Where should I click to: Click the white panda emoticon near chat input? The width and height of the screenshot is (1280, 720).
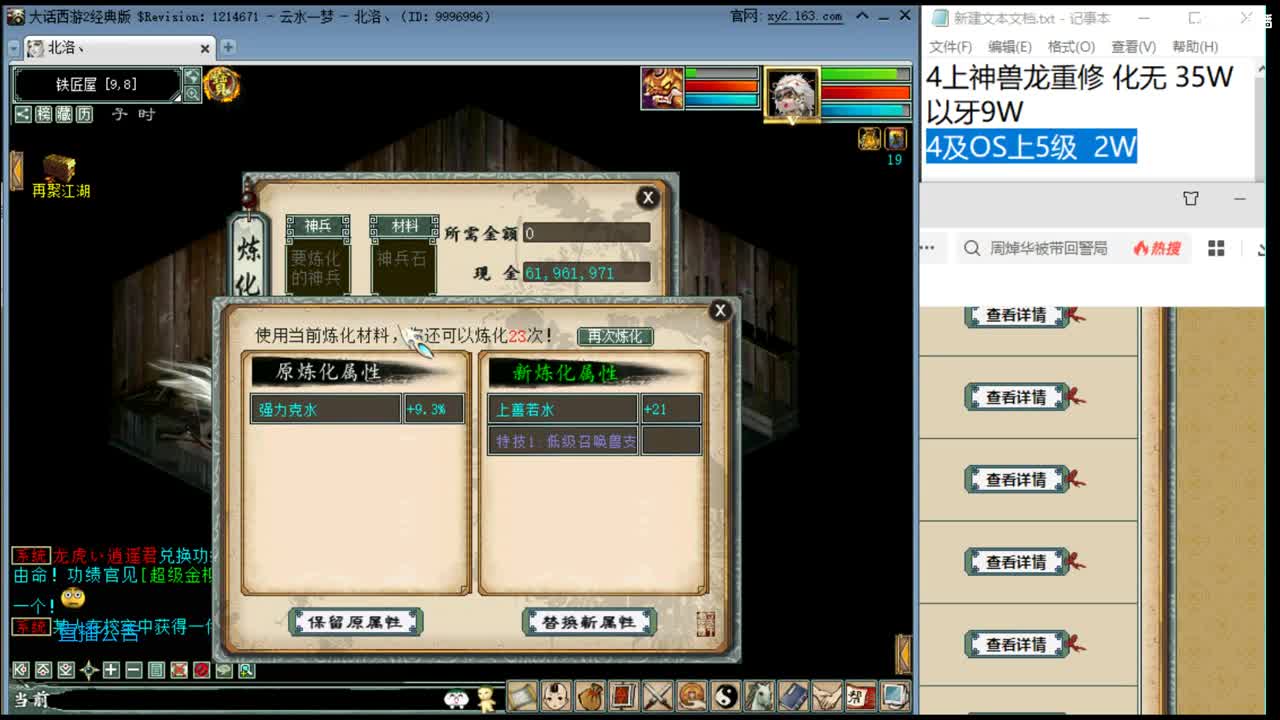456,698
